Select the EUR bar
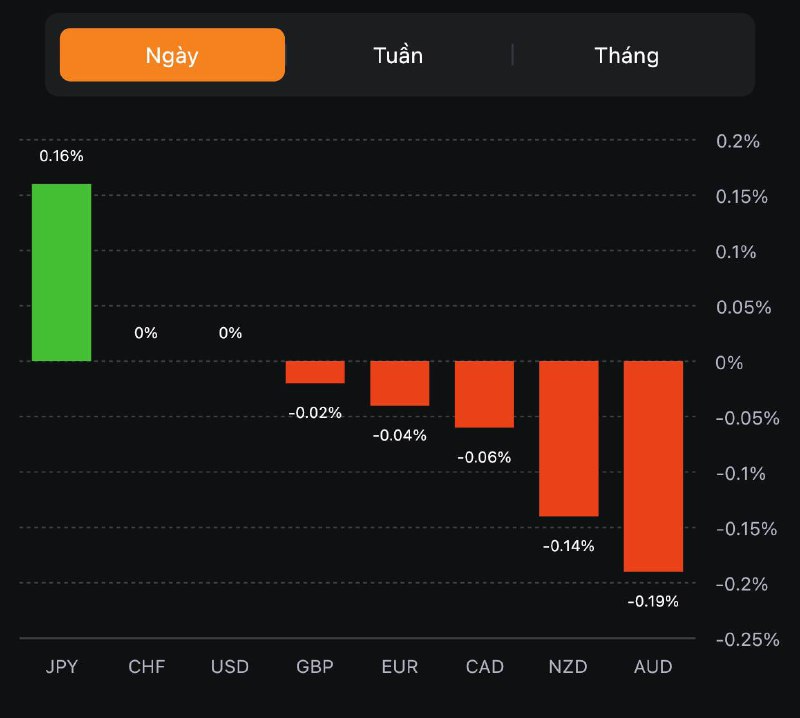The image size is (800, 718). [399, 383]
